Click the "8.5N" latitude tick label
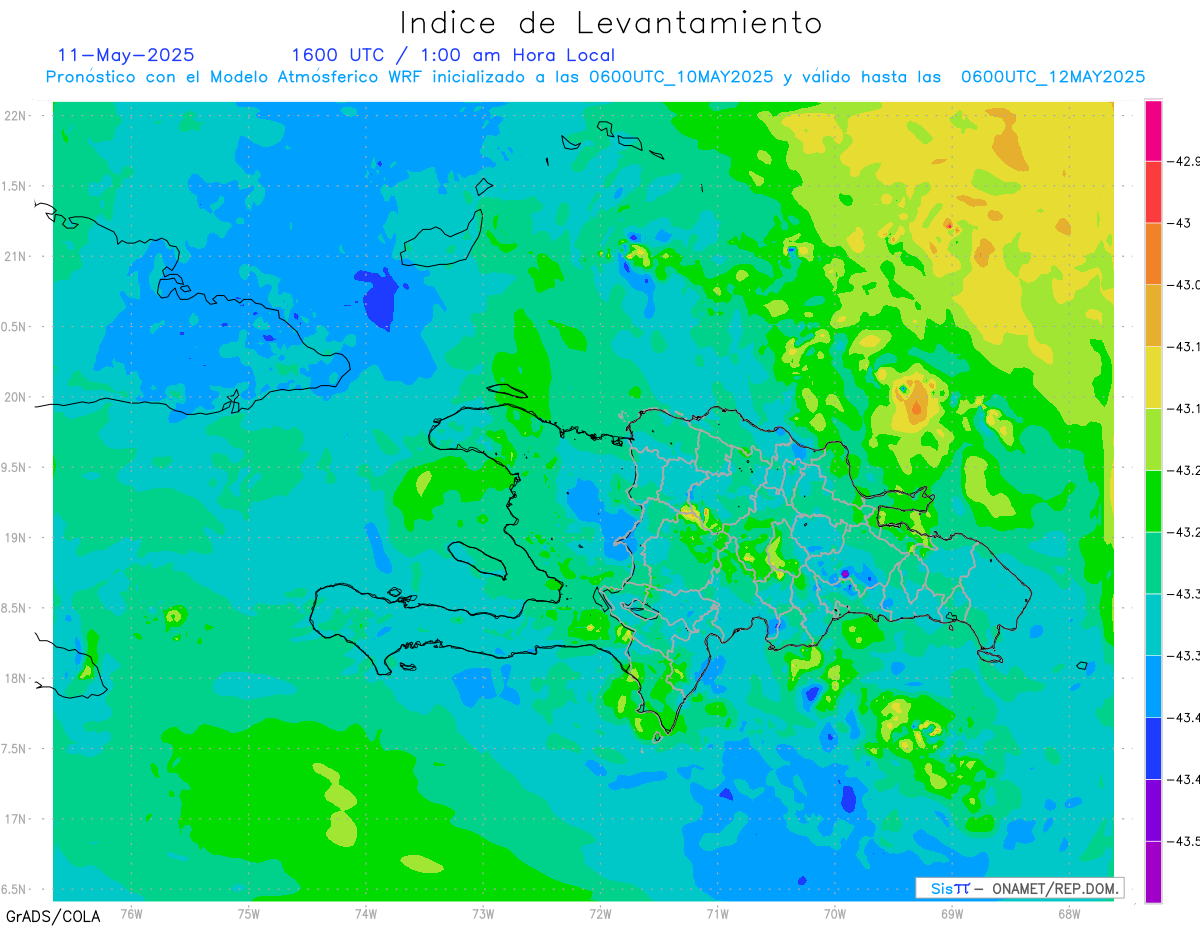The height and width of the screenshot is (927, 1200). [x=14, y=609]
